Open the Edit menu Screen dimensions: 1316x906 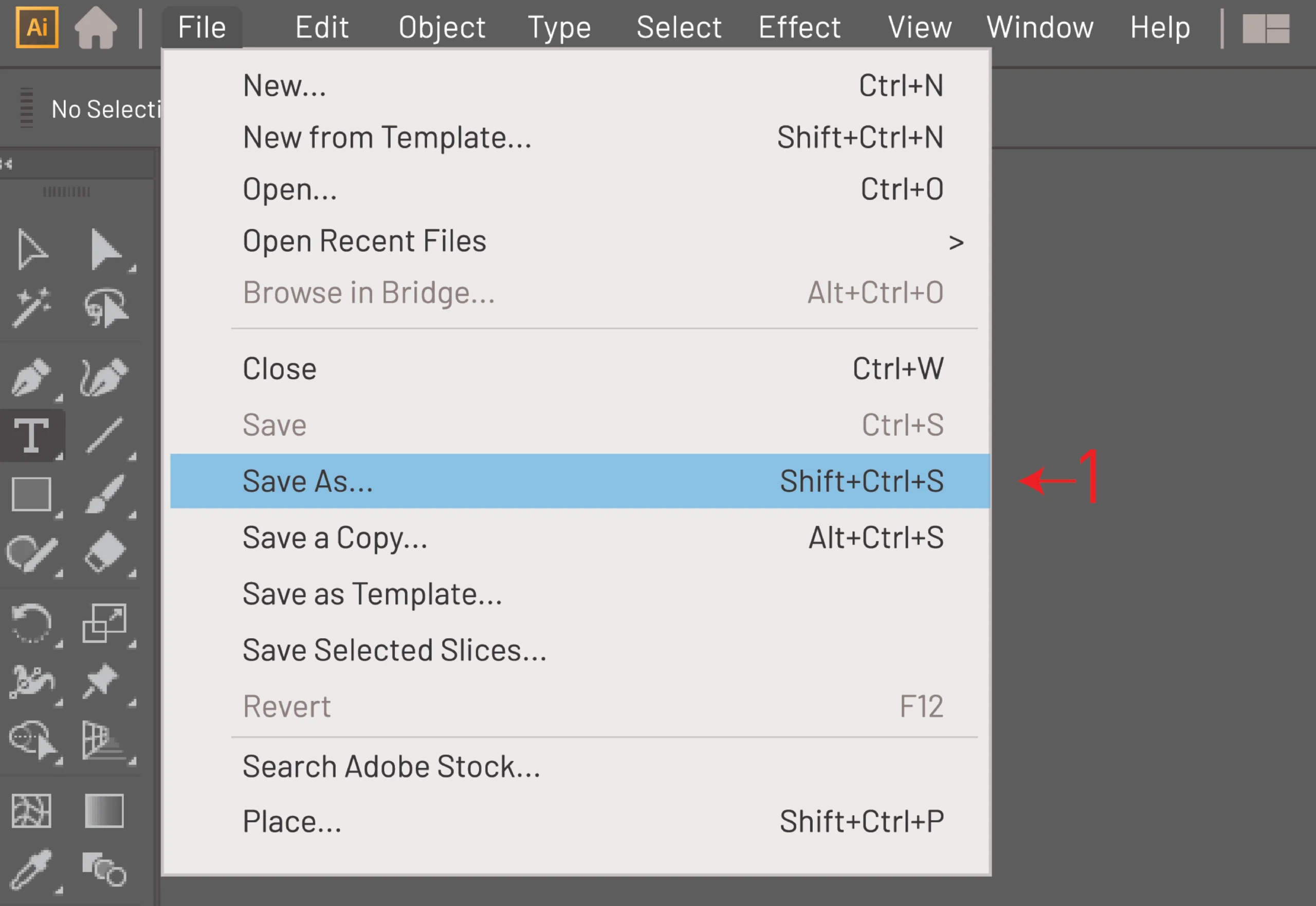click(x=322, y=27)
